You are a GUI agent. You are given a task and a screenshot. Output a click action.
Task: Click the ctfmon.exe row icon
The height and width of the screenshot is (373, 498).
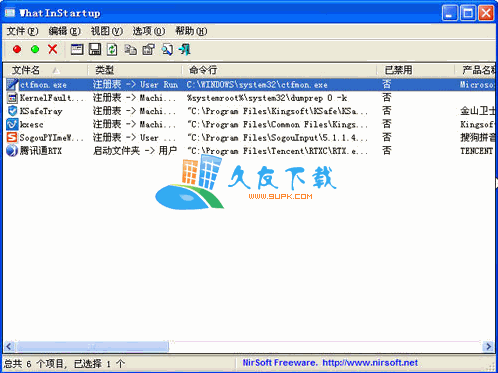click(12, 85)
